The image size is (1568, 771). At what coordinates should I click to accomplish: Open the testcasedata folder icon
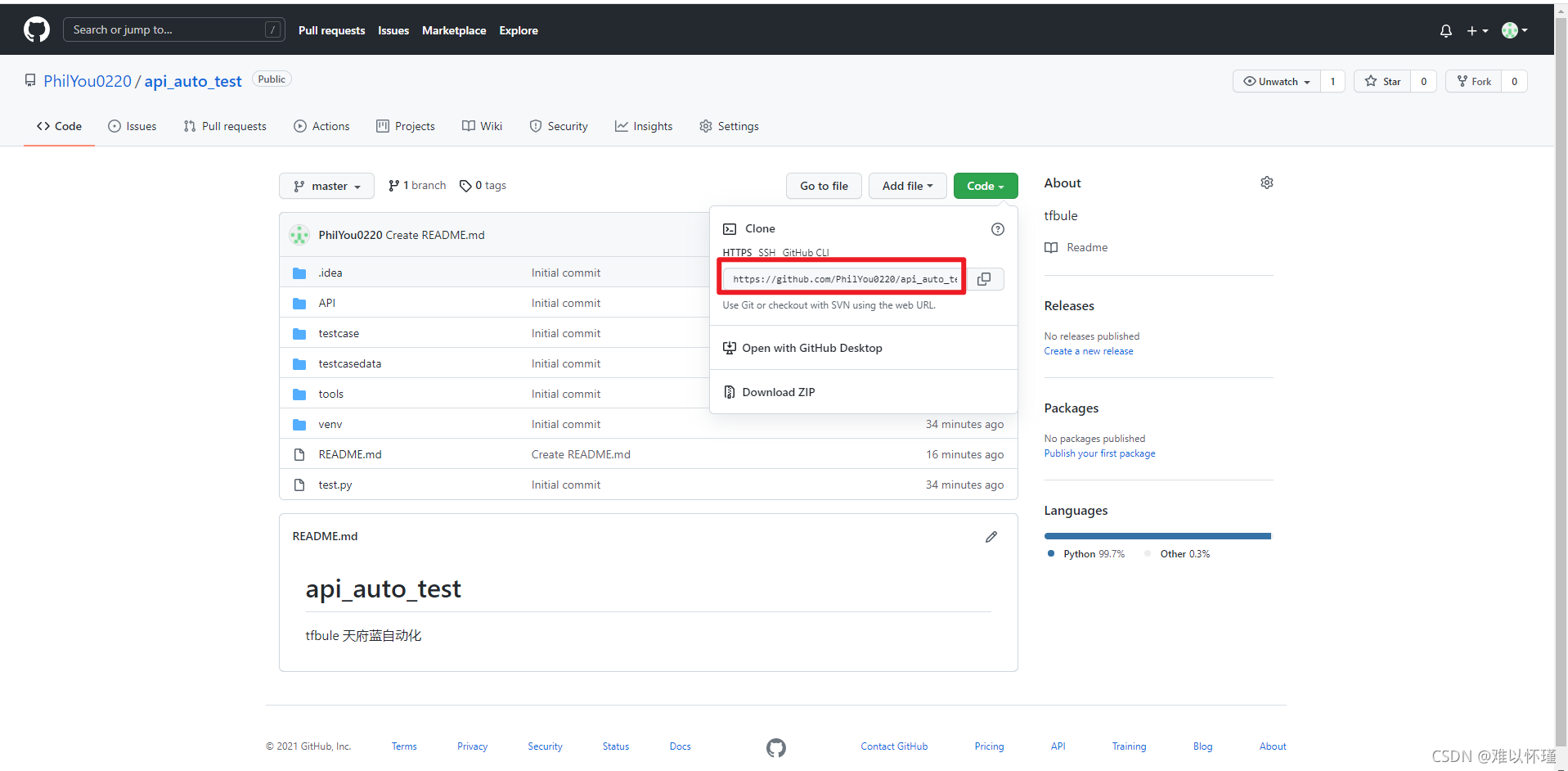(x=299, y=364)
